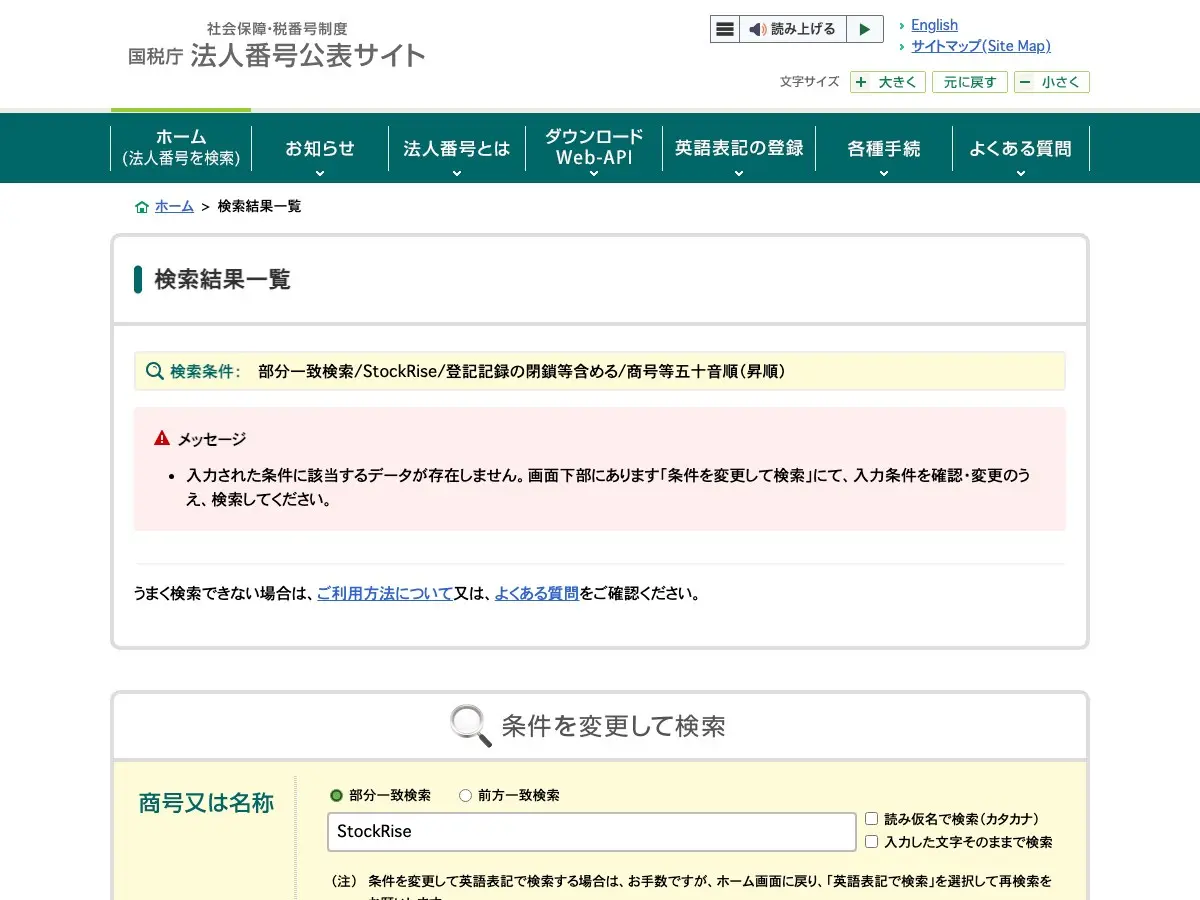This screenshot has width=1200, height=900.
Task: Expand the ダウンロード Web-API menu
Action: pos(594,148)
